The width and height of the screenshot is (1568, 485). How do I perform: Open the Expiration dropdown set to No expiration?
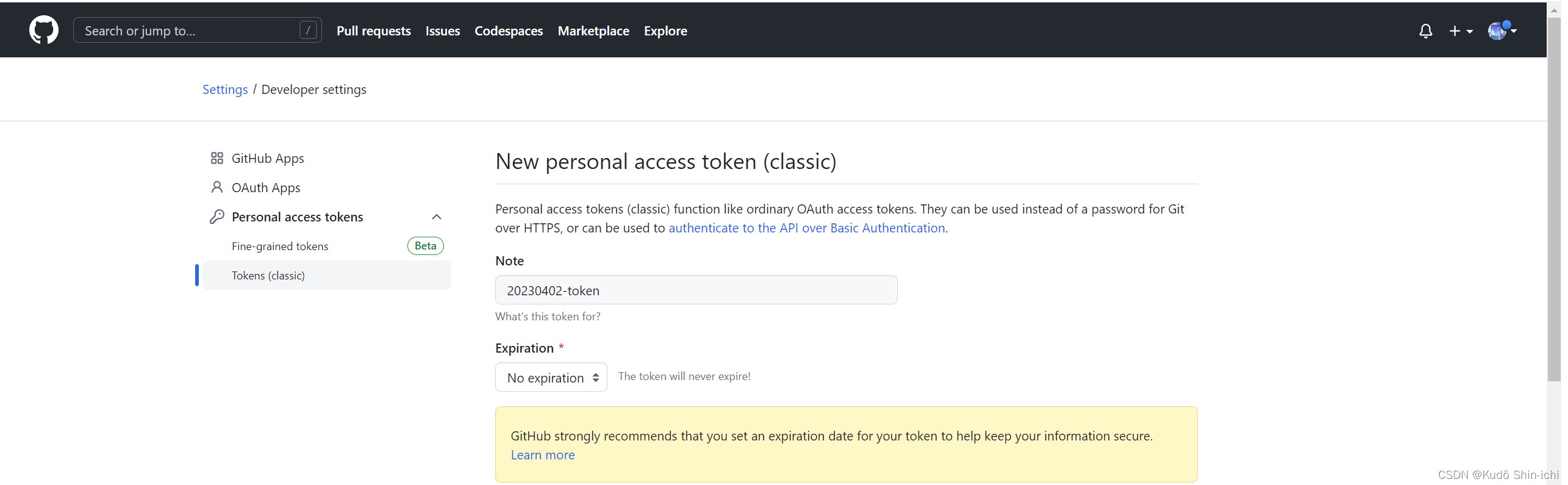pos(551,377)
